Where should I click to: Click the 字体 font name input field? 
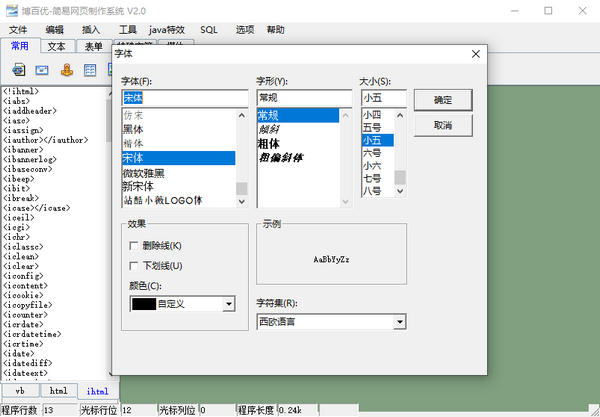coord(184,98)
